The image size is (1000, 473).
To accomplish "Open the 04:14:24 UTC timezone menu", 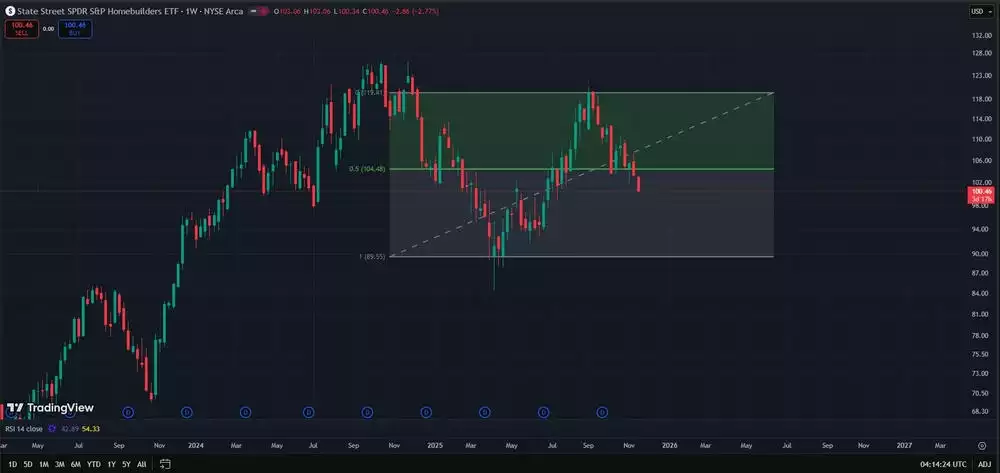I will [943, 464].
